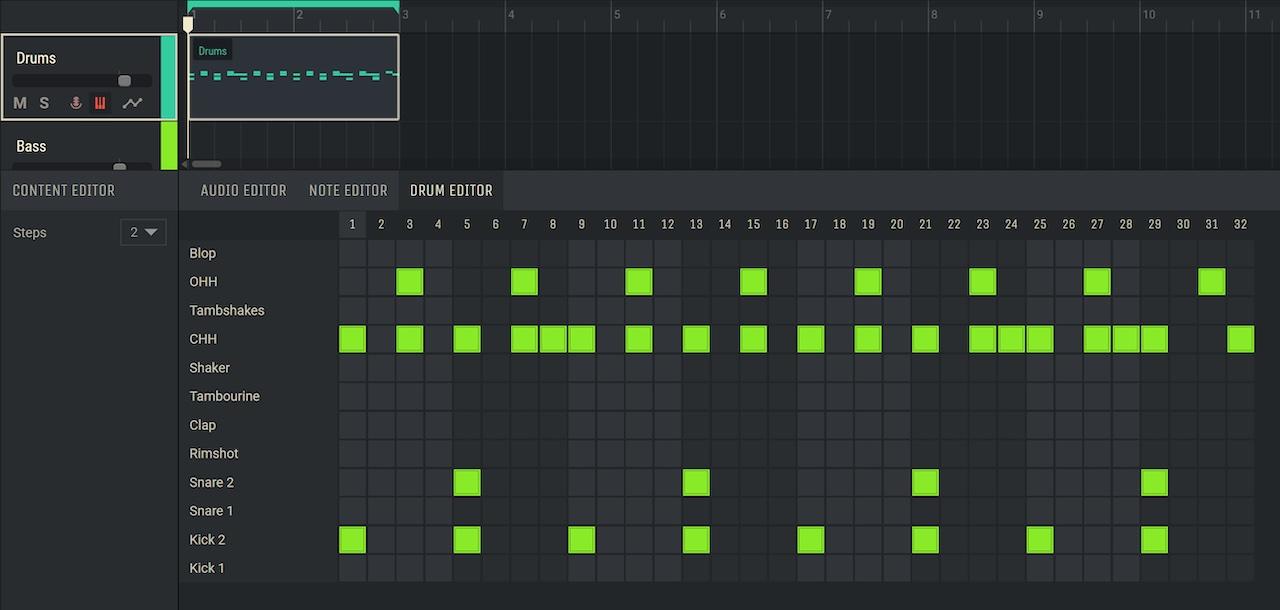
Task: Open the Drums track automation curve icon
Action: coord(132,103)
